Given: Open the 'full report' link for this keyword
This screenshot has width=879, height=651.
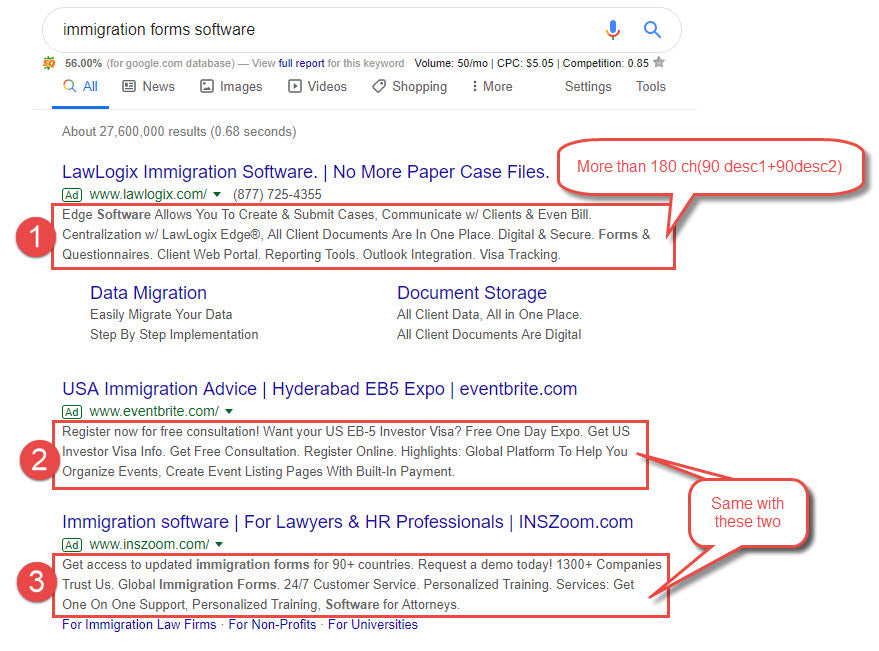Looking at the screenshot, I should [x=302, y=63].
